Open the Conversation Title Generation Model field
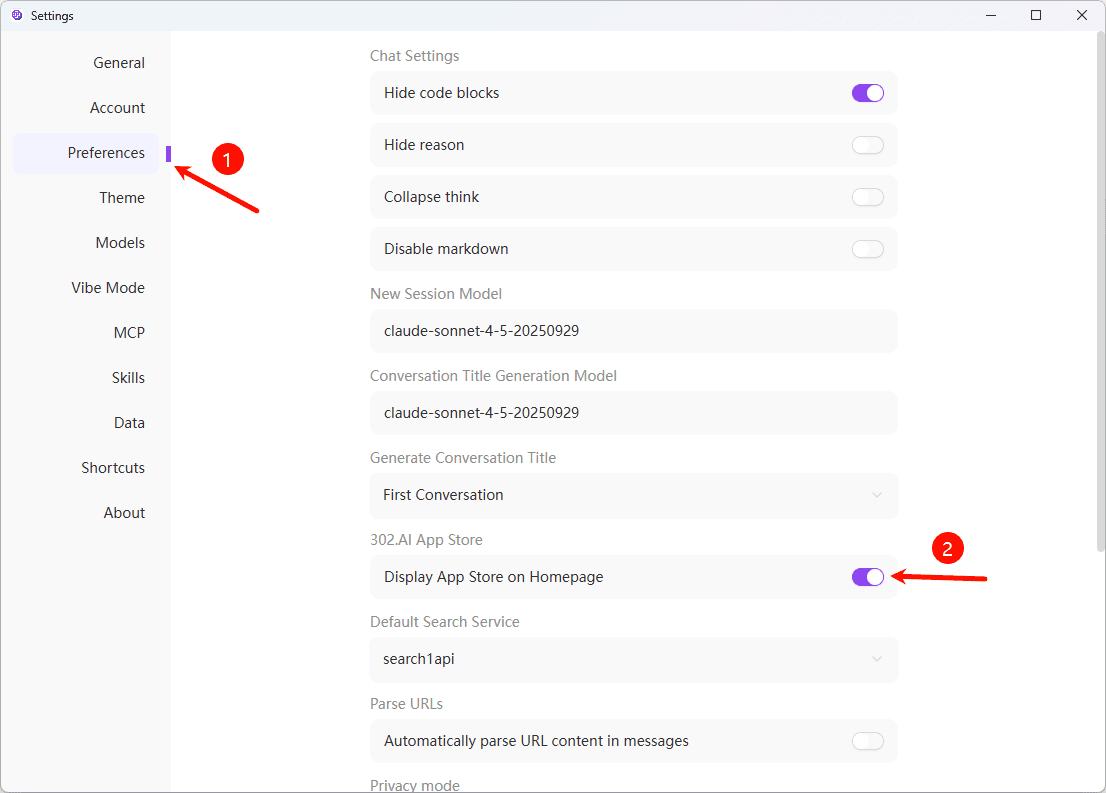1106x793 pixels. click(633, 412)
